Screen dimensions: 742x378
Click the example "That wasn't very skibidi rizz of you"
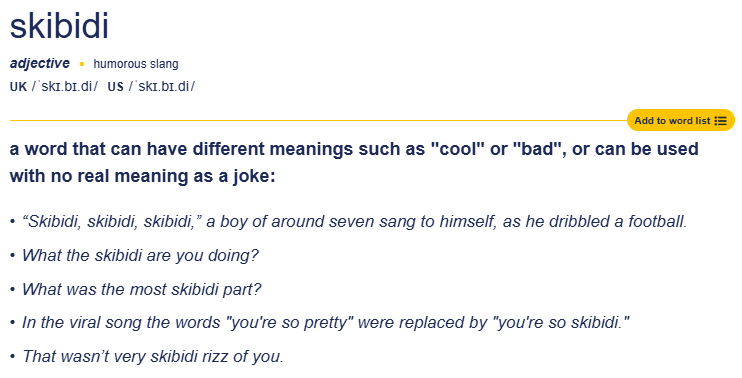pyautogui.click(x=153, y=356)
